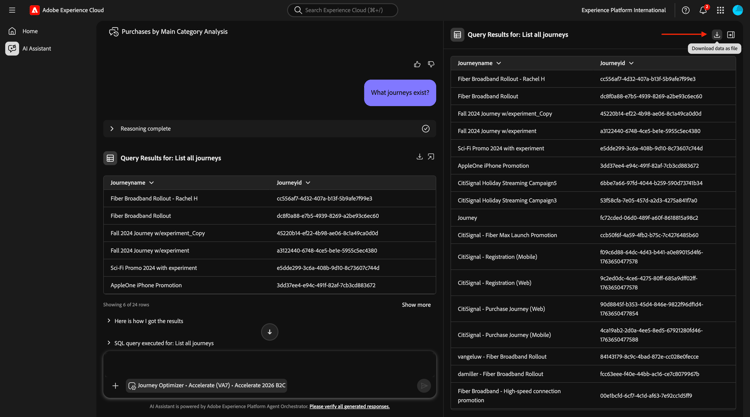The image size is (750, 417).
Task: Select AppleOne iPhone Promotion in chat table
Action: point(269,285)
